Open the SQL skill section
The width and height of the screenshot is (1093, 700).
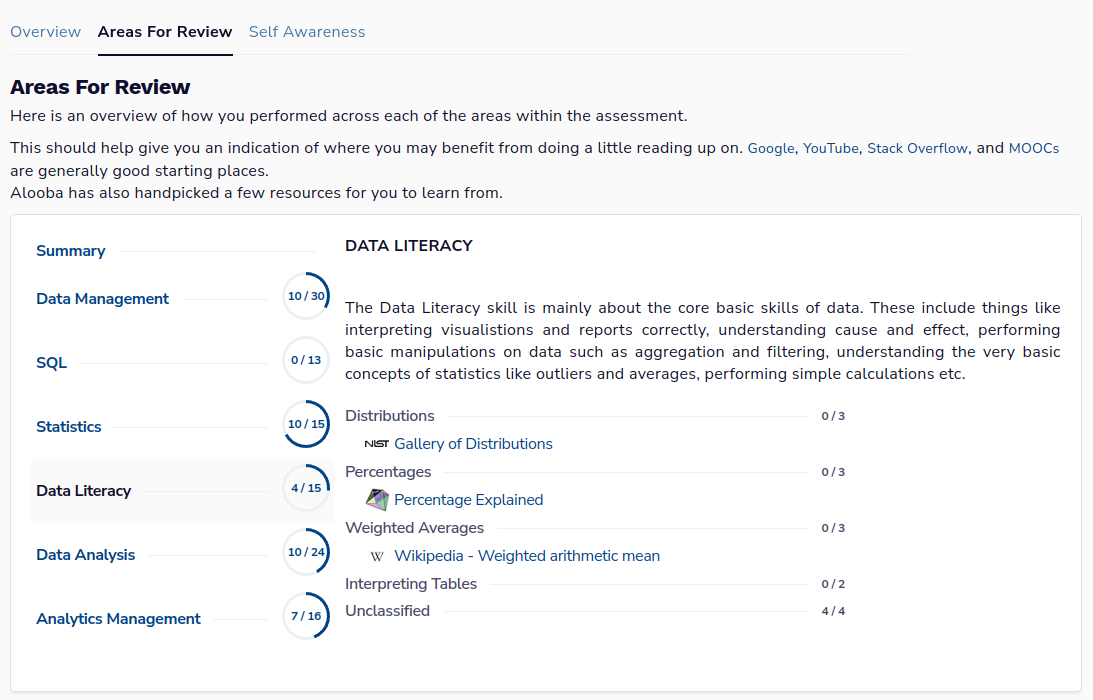click(x=52, y=363)
